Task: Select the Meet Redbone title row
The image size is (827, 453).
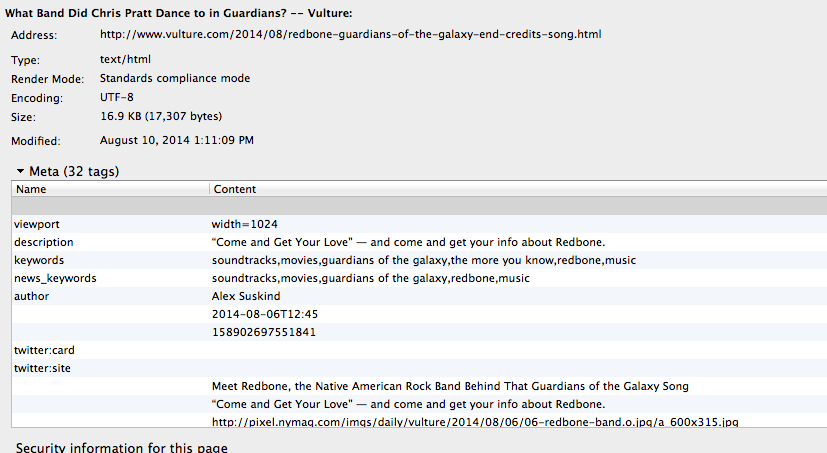Action: pyautogui.click(x=450, y=386)
